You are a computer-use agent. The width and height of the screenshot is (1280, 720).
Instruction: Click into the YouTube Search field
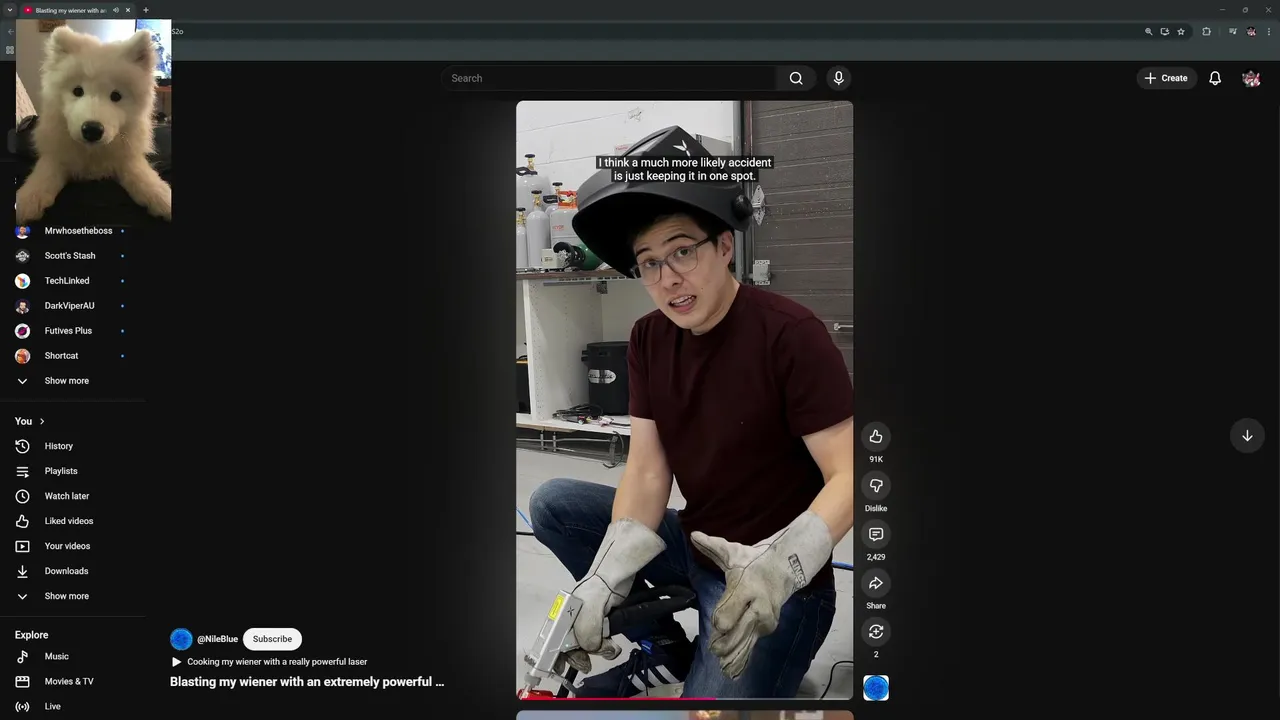click(610, 78)
